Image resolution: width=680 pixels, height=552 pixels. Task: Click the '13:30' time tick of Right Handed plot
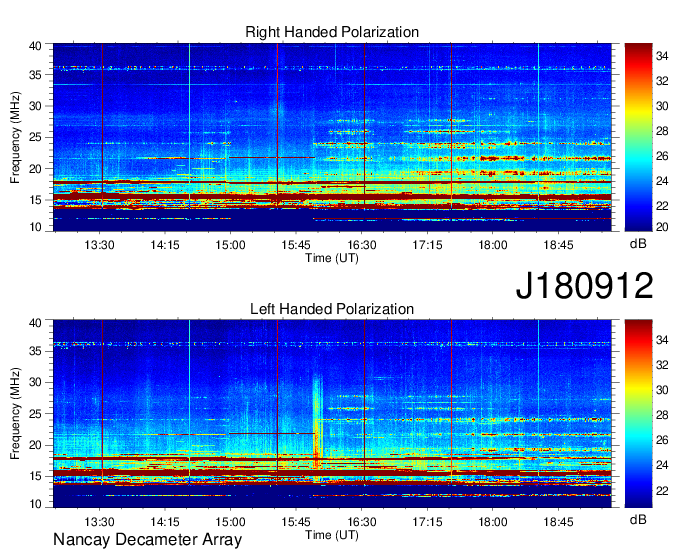point(99,245)
